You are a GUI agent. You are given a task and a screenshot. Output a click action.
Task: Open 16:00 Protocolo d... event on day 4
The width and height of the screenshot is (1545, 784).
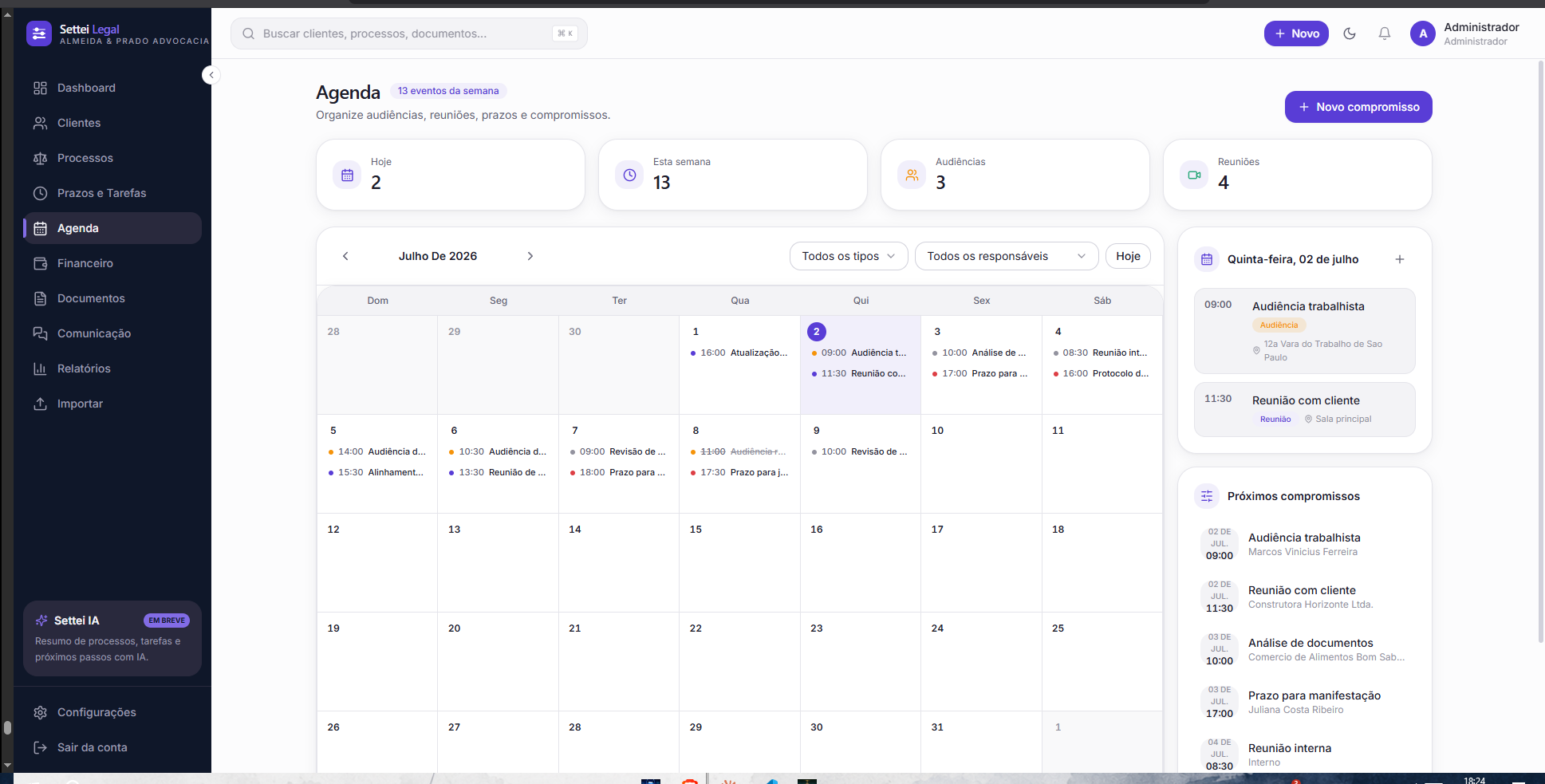1102,373
